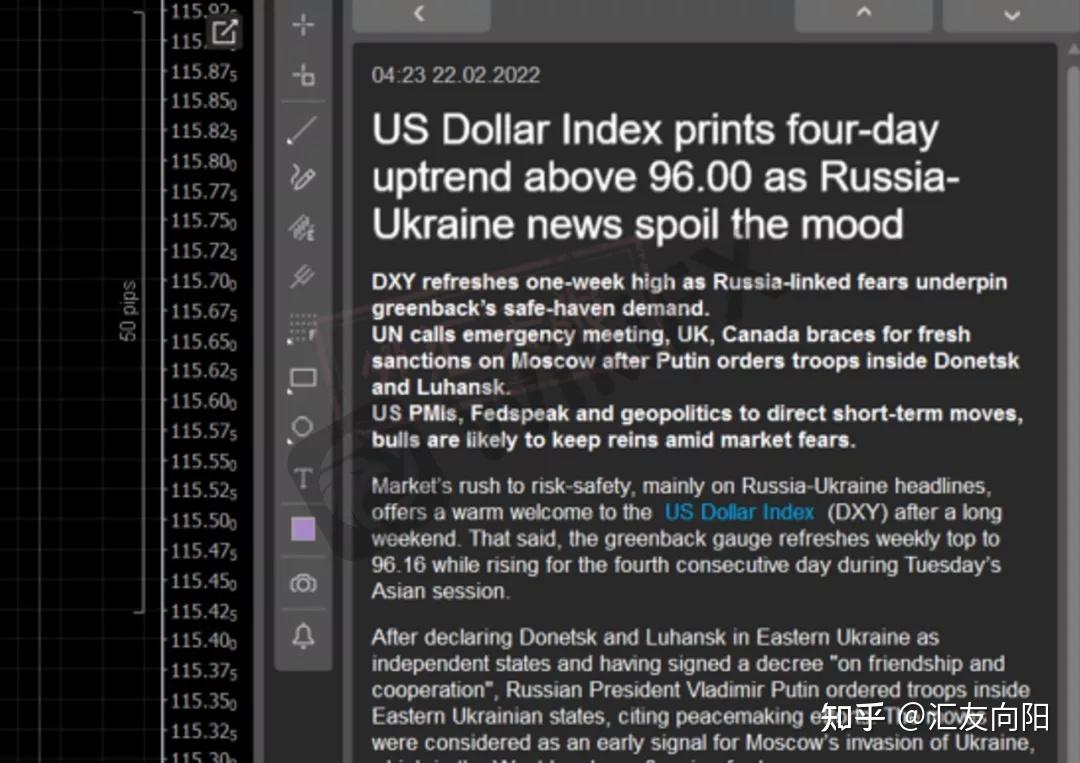Create a price alert with bell icon
The height and width of the screenshot is (763, 1080).
pos(303,635)
